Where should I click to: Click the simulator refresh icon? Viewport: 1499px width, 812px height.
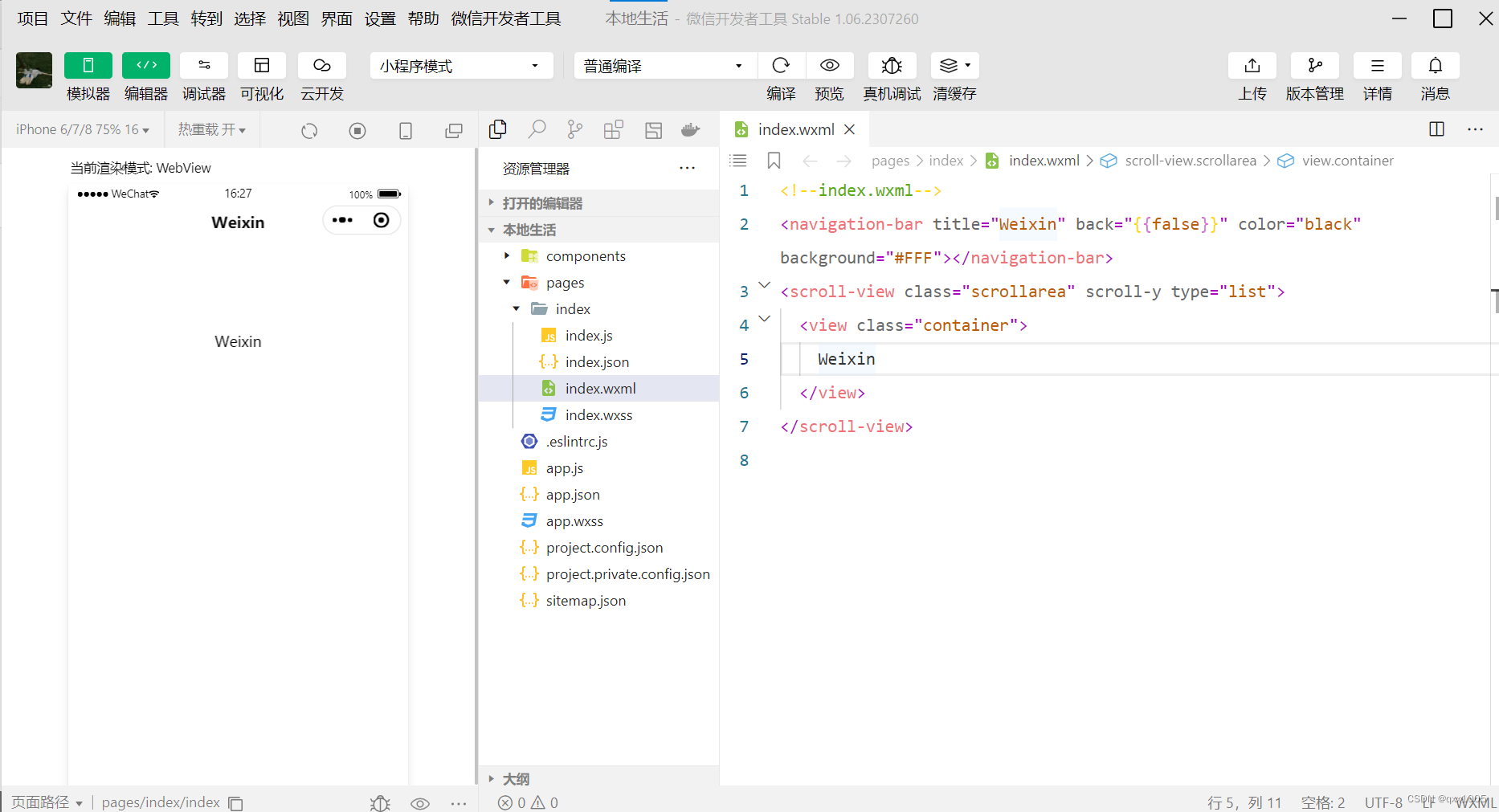(309, 130)
